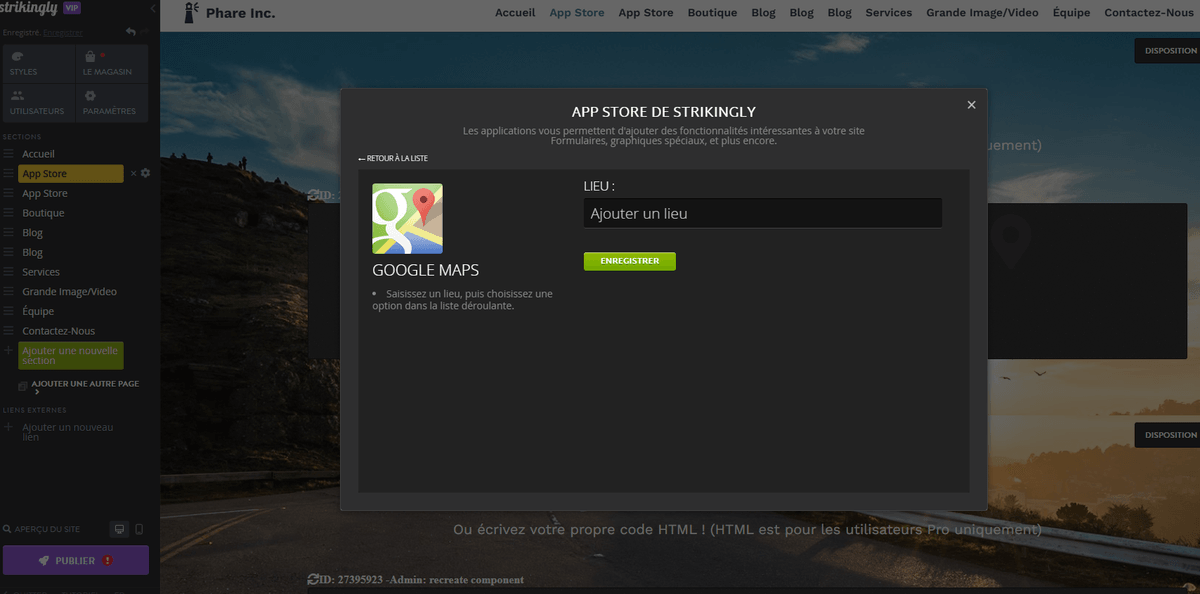
Task: Click the Google Maps app thumbnail
Action: [x=407, y=218]
